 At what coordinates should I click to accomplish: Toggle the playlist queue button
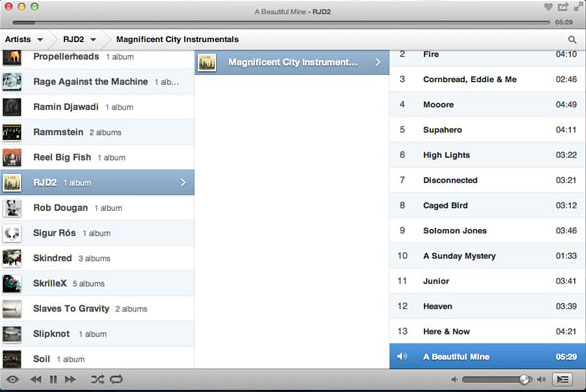click(x=562, y=379)
